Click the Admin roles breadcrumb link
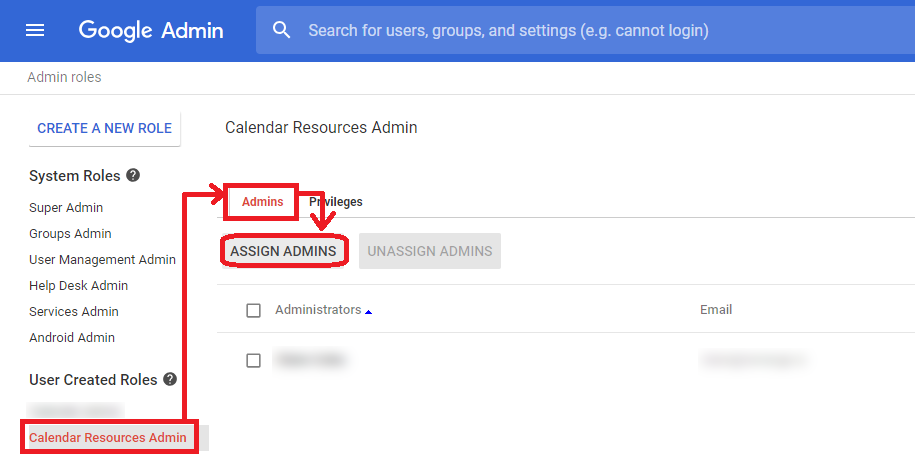 [x=64, y=77]
